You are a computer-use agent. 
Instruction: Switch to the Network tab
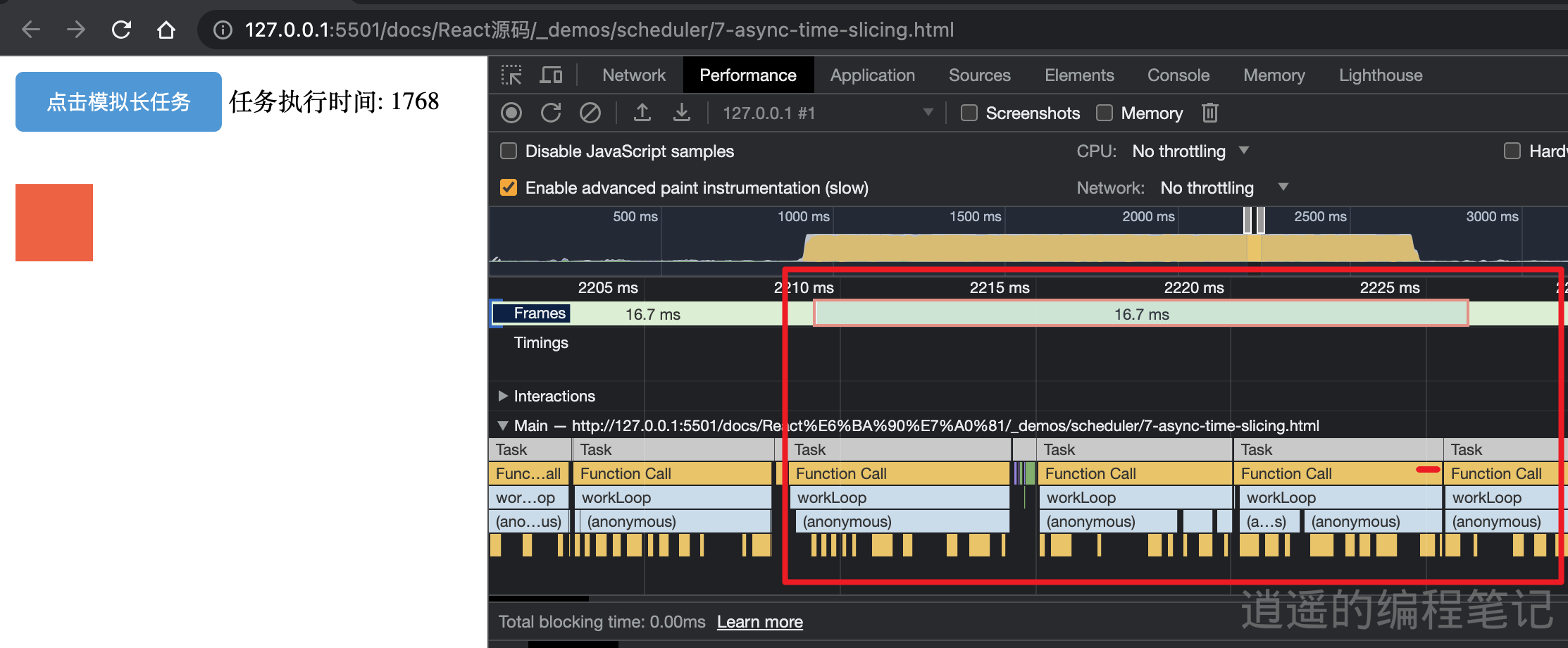coord(634,75)
